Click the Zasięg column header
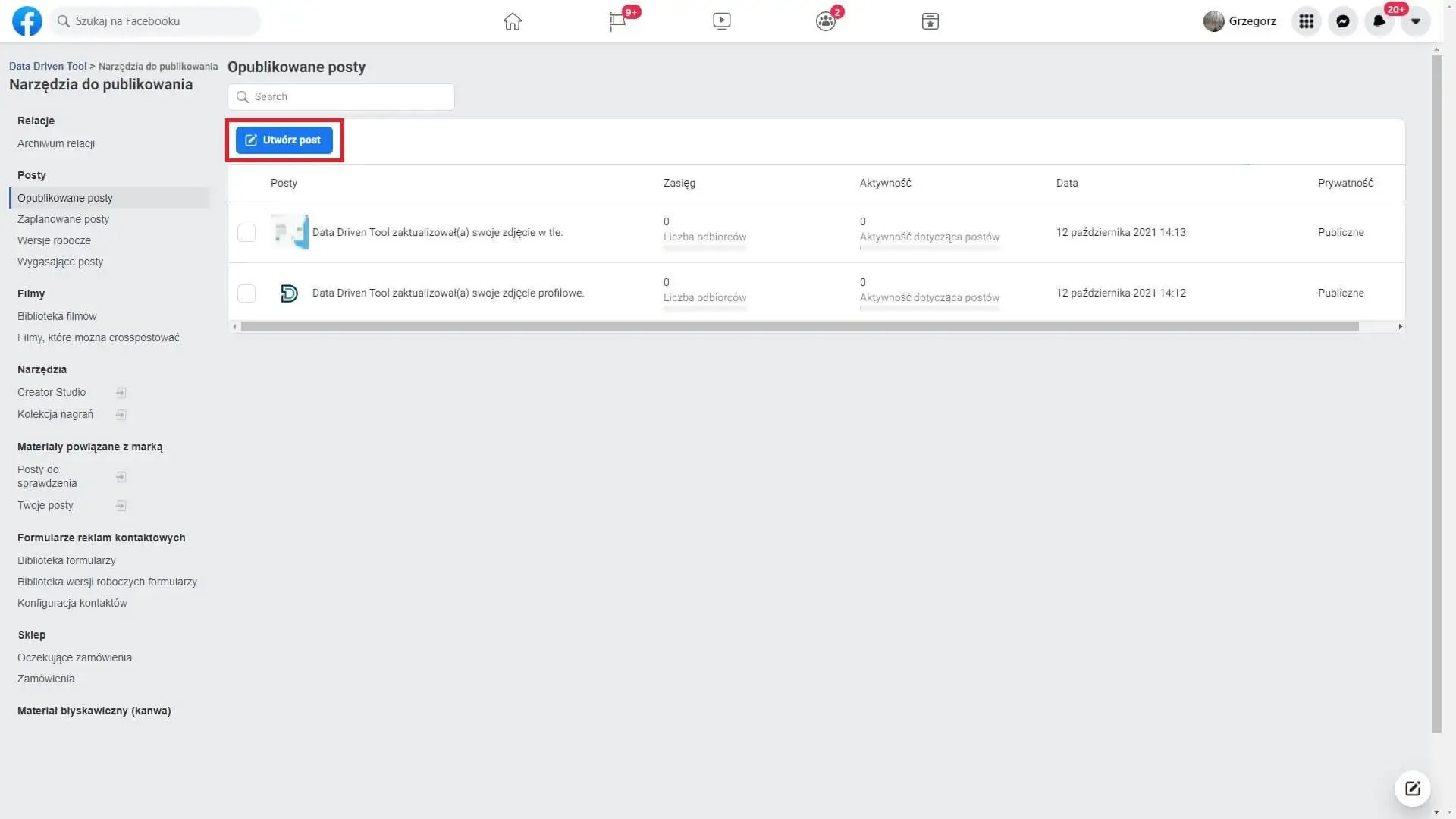The width and height of the screenshot is (1456, 819). [x=679, y=183]
